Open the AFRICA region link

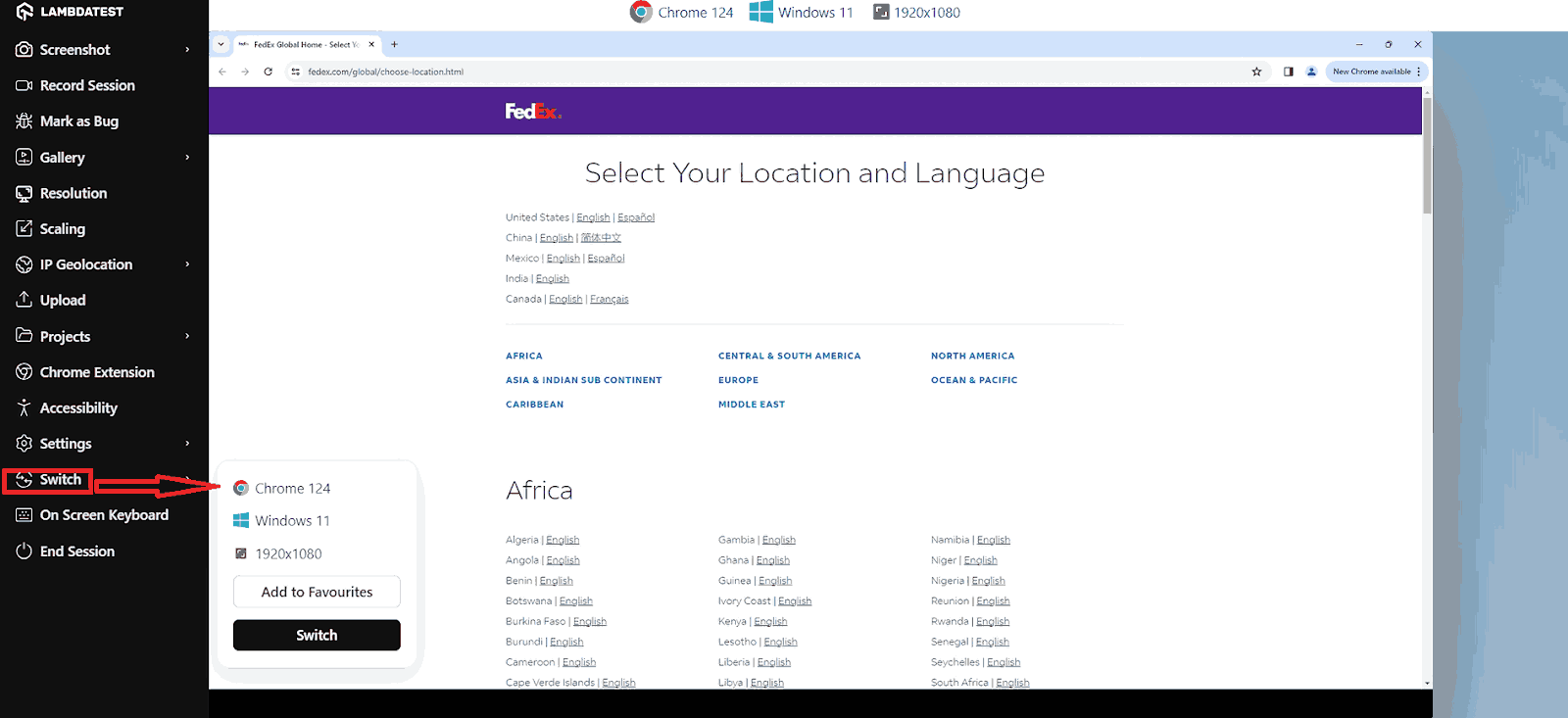coord(524,356)
